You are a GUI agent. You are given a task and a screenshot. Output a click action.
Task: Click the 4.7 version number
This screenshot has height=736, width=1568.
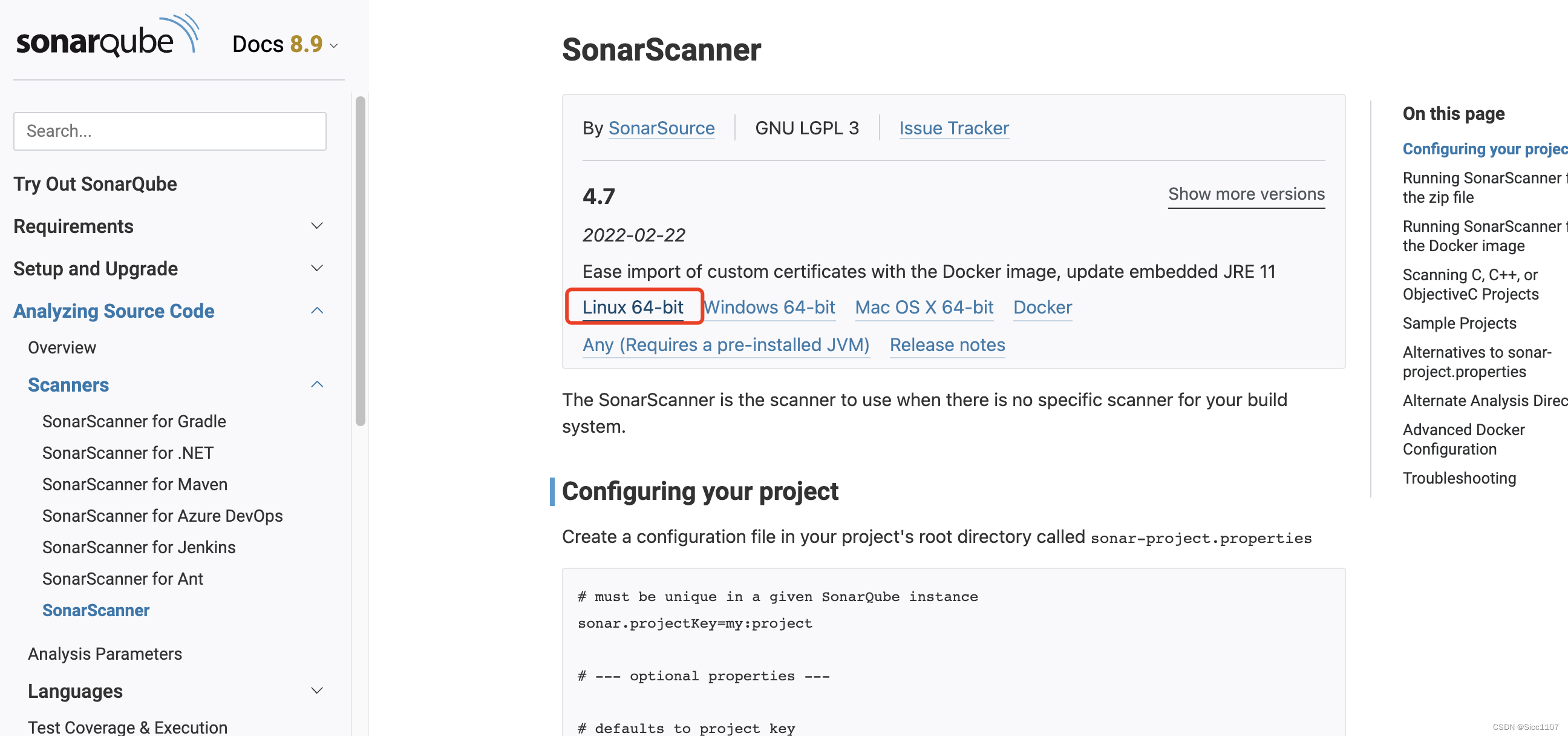[x=598, y=196]
